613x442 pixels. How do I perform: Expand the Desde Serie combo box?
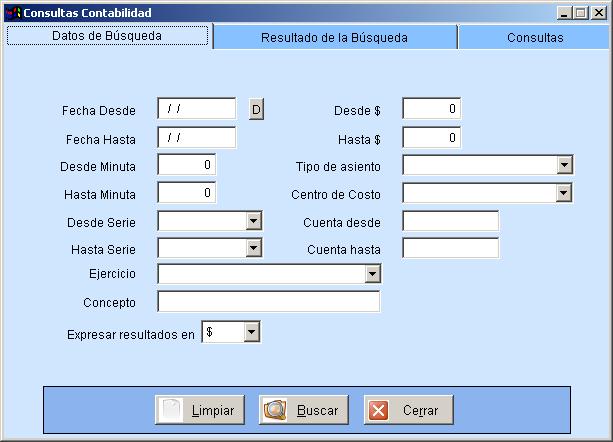click(x=253, y=221)
